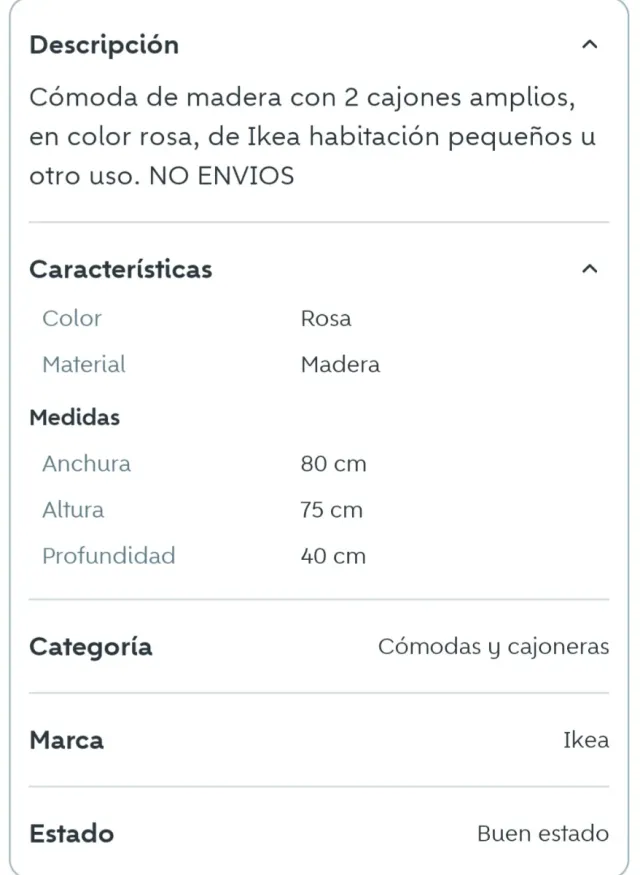This screenshot has height=875, width=640.
Task: Click the Anchura attribute label
Action: 86,464
